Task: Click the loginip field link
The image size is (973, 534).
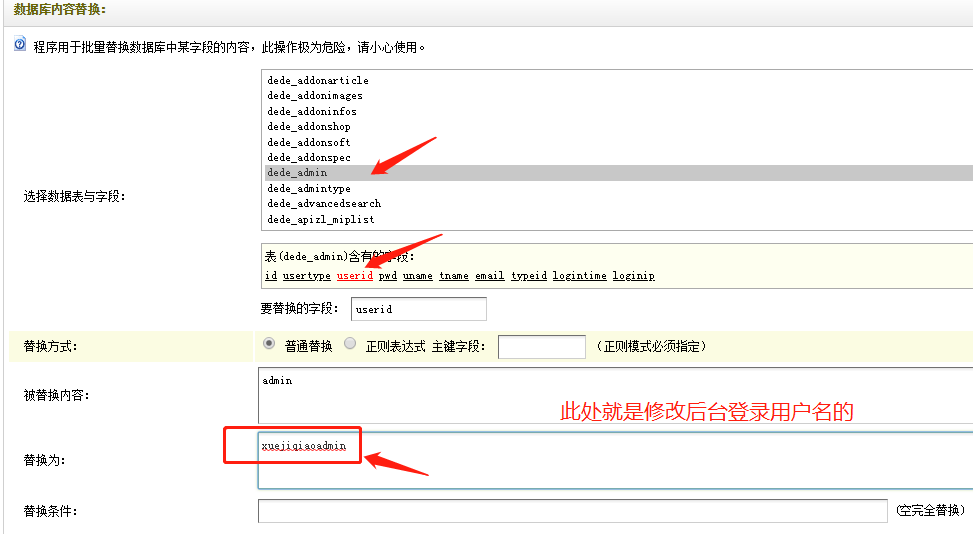Action: pos(633,276)
